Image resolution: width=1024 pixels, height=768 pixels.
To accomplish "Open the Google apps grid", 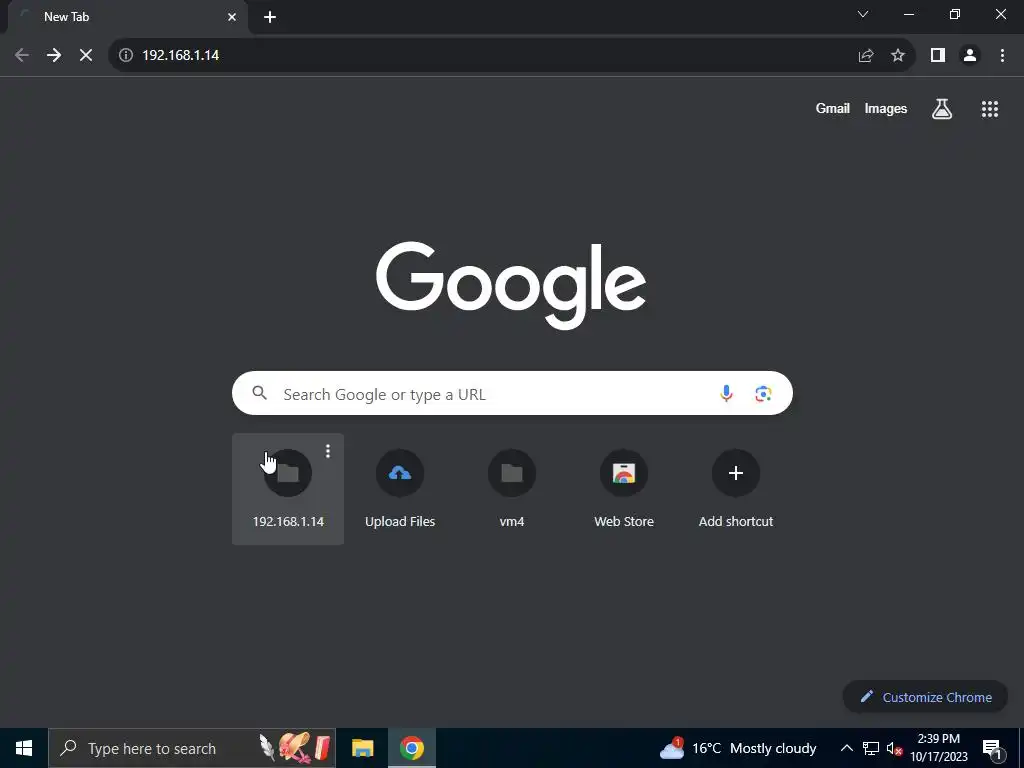I will 990,109.
